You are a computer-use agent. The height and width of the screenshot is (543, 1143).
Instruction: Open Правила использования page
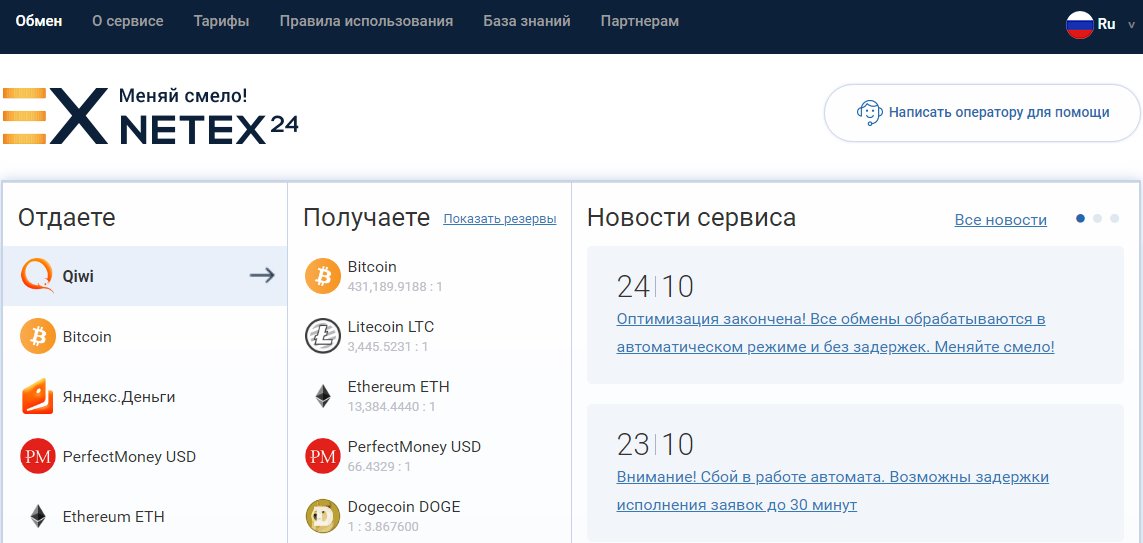[366, 21]
